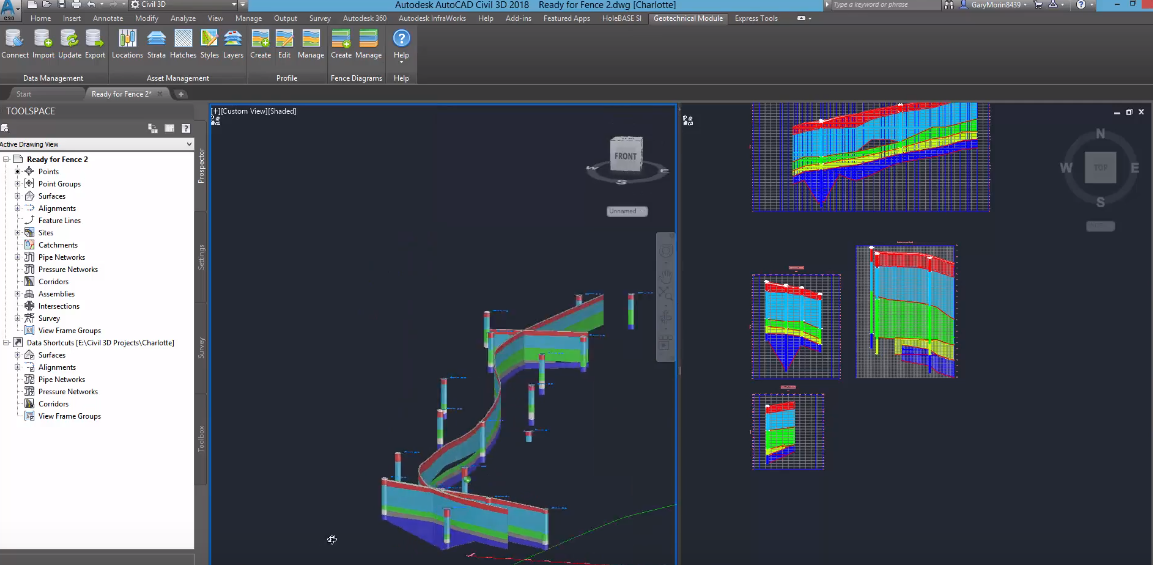This screenshot has width=1153, height=565.
Task: Open the Locations asset tool
Action: [127, 40]
